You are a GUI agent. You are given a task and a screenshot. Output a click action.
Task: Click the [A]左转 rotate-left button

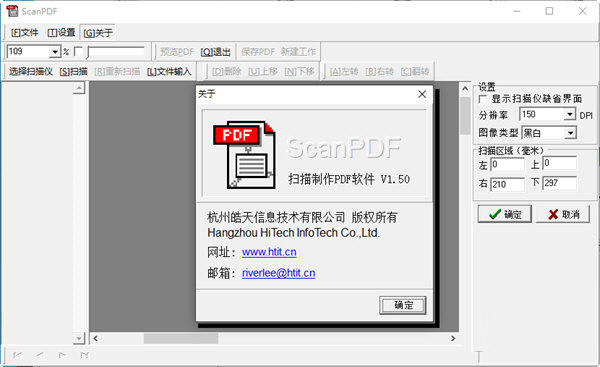[x=344, y=72]
